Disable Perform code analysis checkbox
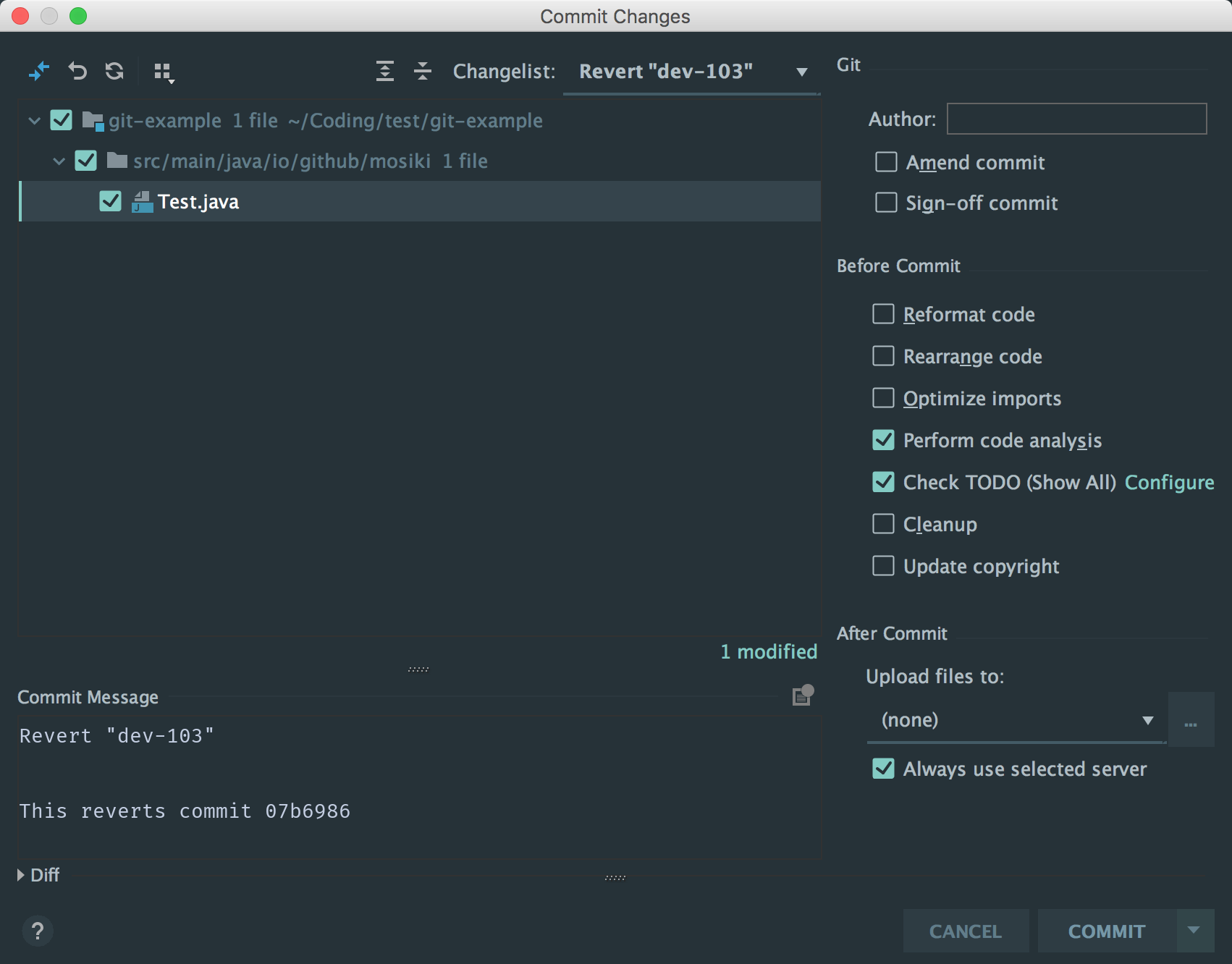The image size is (1232, 964). pyautogui.click(x=883, y=440)
